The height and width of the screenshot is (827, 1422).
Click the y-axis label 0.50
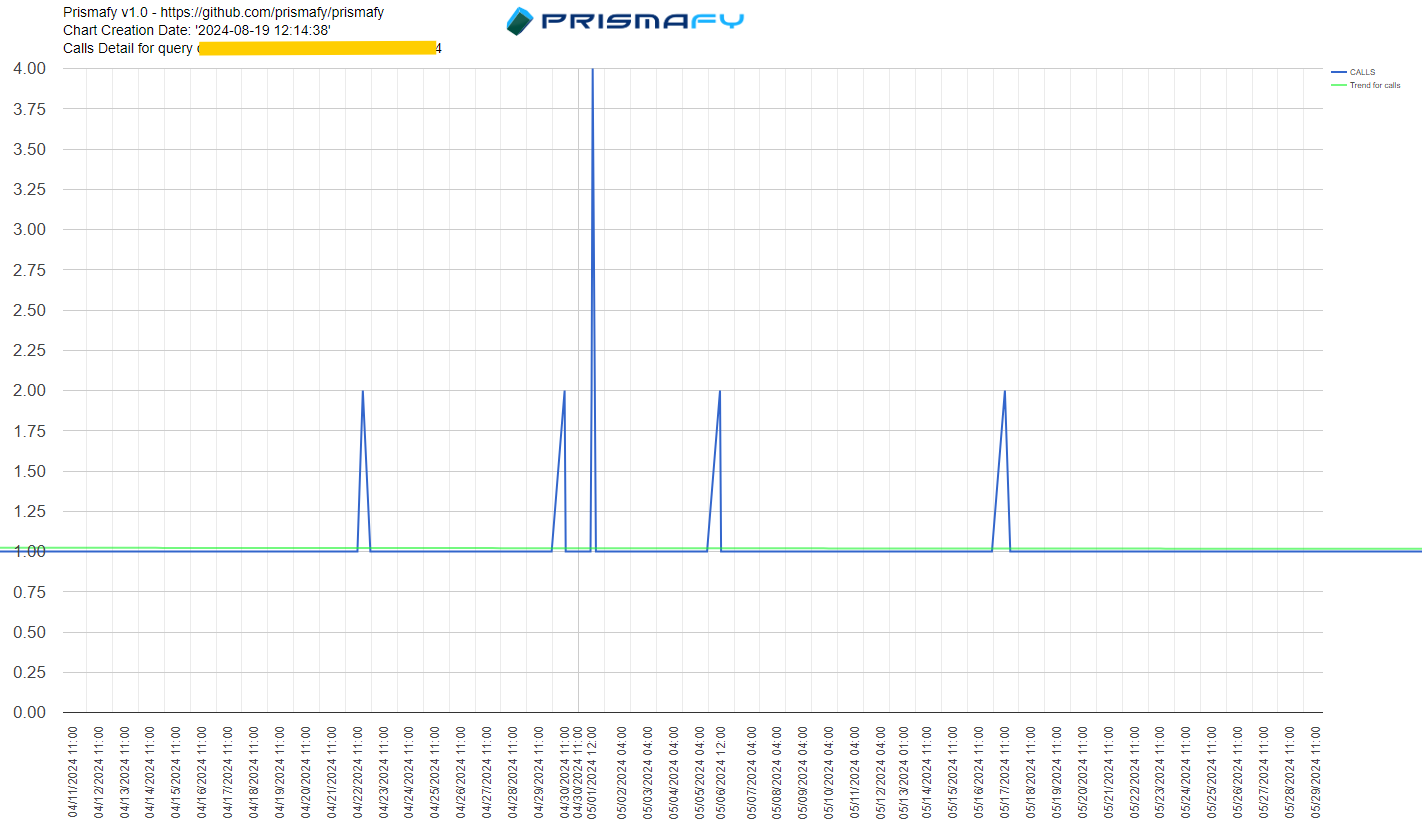30,632
